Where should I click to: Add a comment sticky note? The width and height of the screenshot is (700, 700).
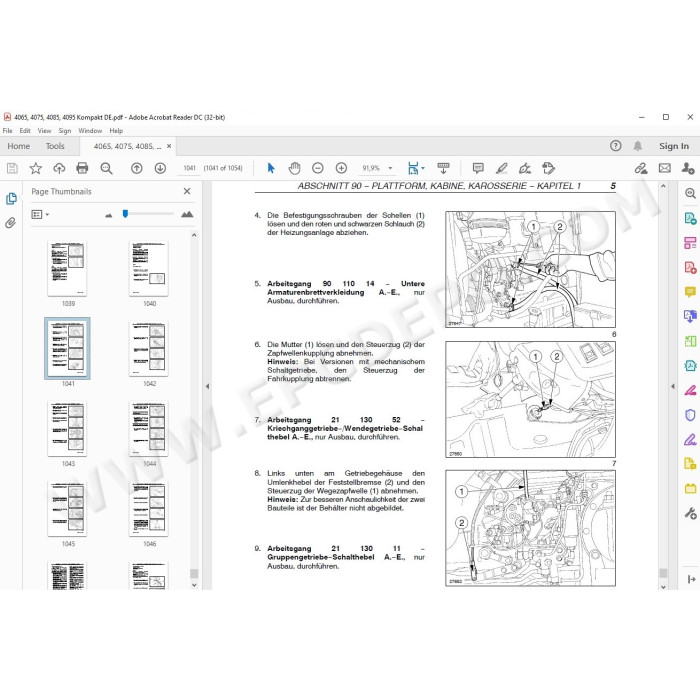coord(478,168)
